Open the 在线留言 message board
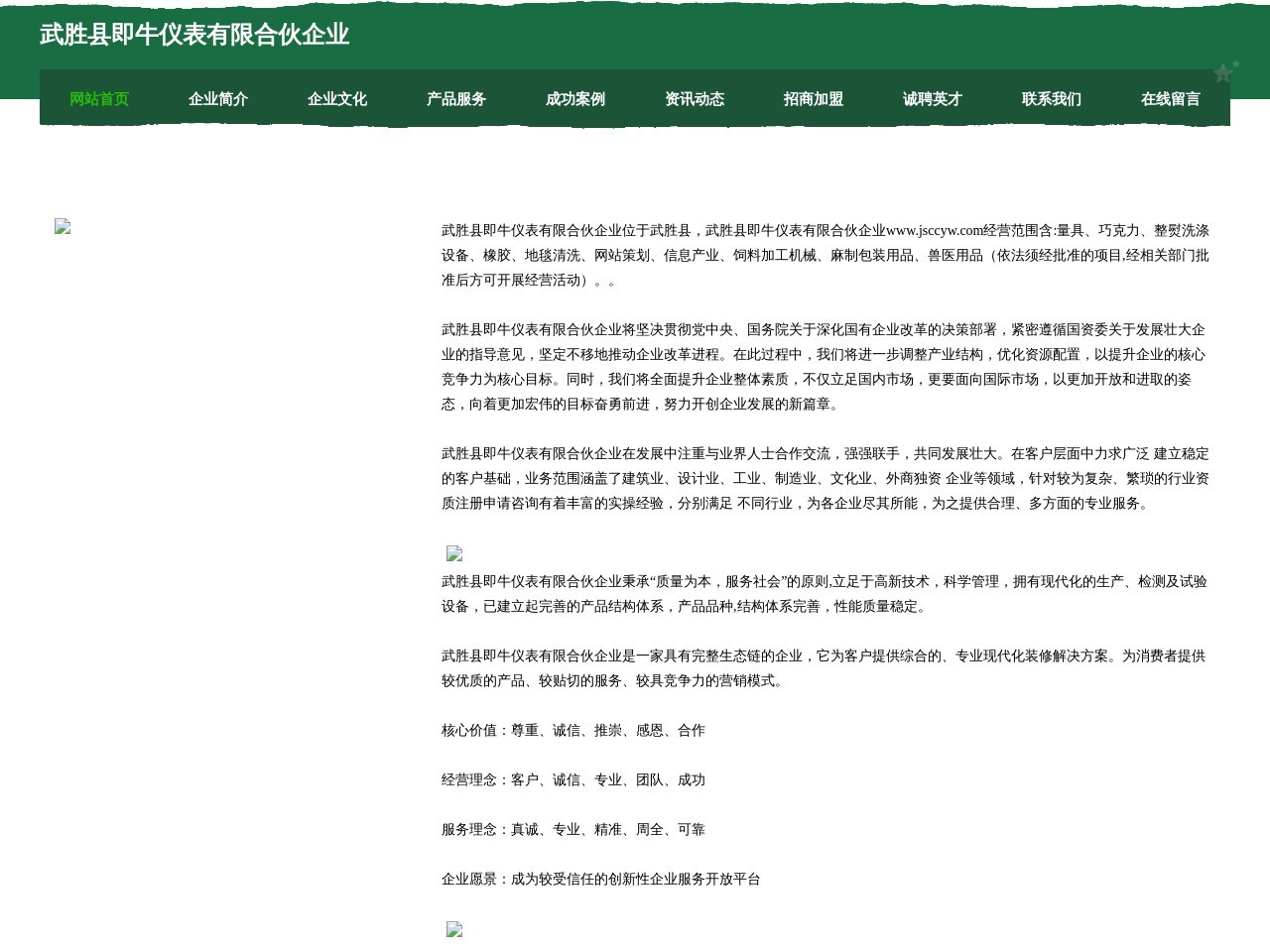 coord(1170,99)
